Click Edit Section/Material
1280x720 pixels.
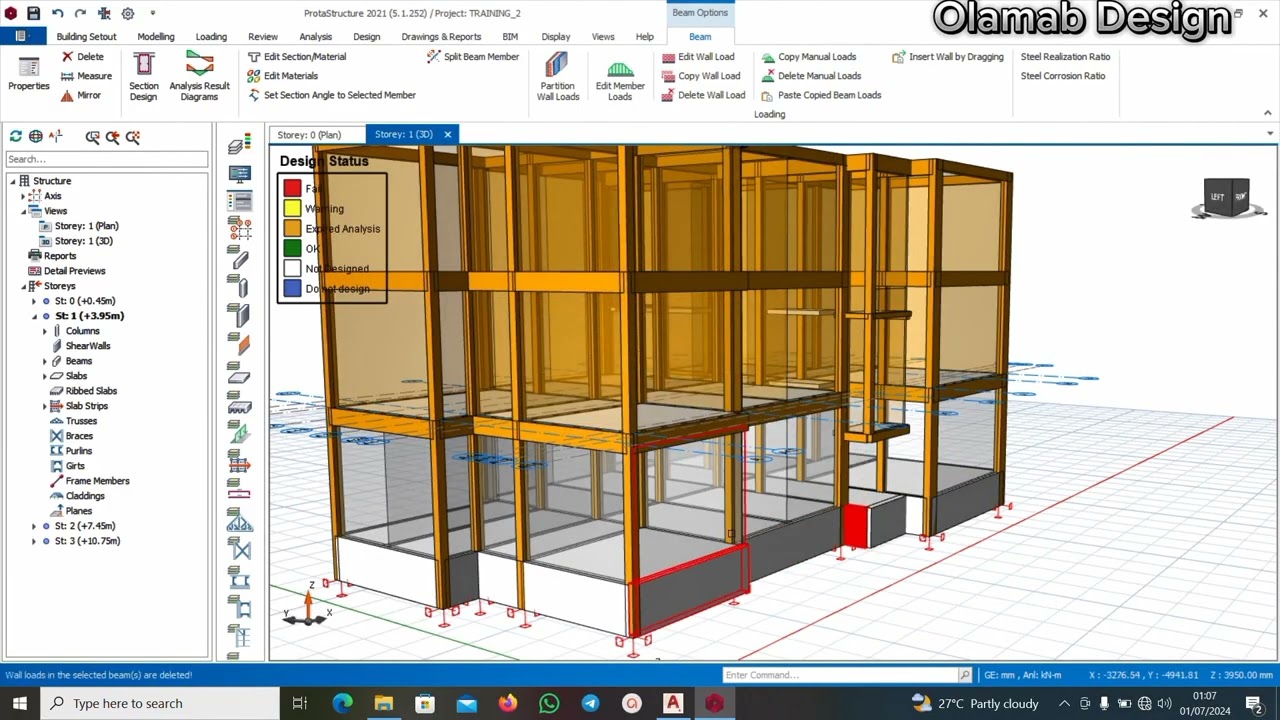pos(296,57)
